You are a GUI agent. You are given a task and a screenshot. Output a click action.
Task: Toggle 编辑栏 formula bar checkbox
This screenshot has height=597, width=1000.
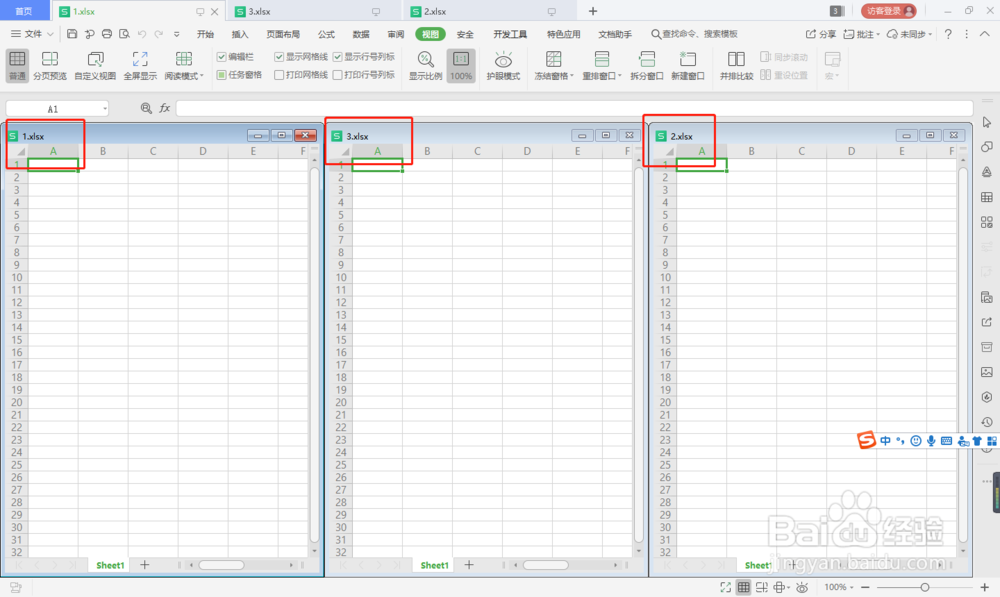(235, 57)
